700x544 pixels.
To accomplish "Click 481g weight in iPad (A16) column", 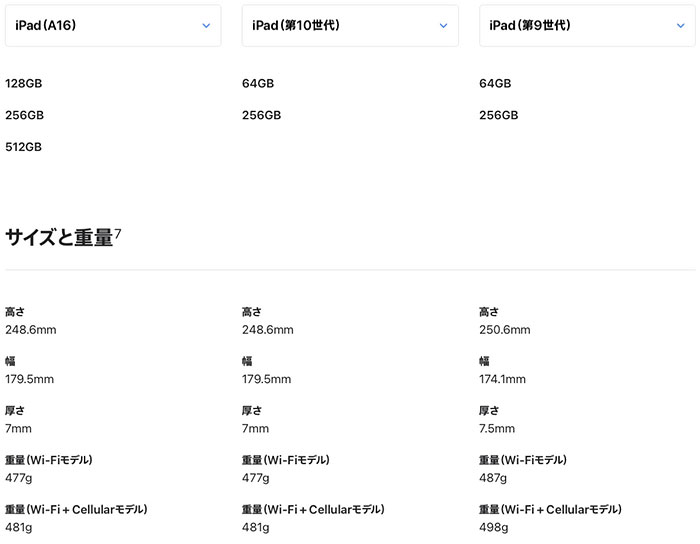I will coord(19,527).
